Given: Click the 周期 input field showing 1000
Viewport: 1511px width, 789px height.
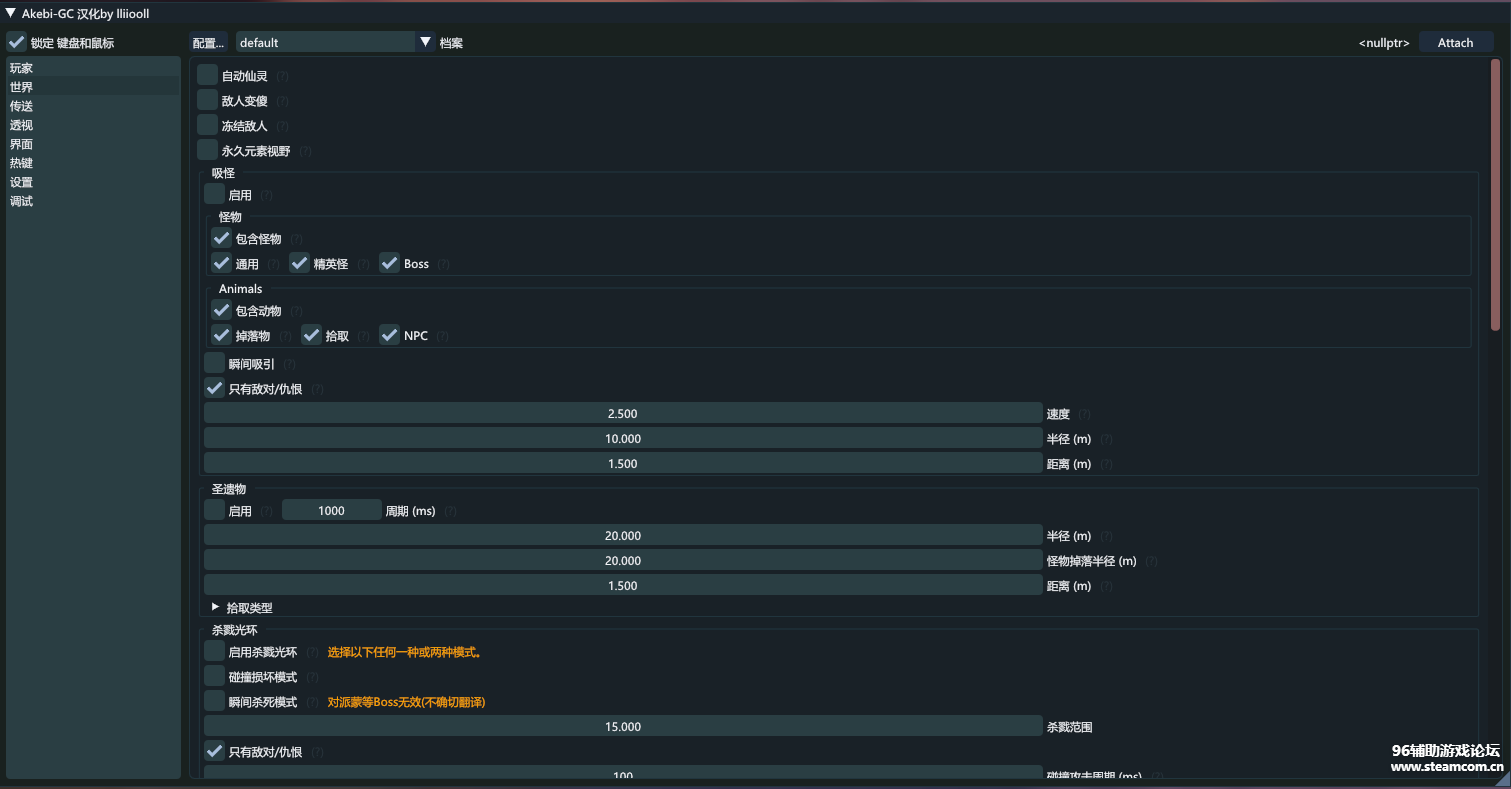Looking at the screenshot, I should (331, 511).
